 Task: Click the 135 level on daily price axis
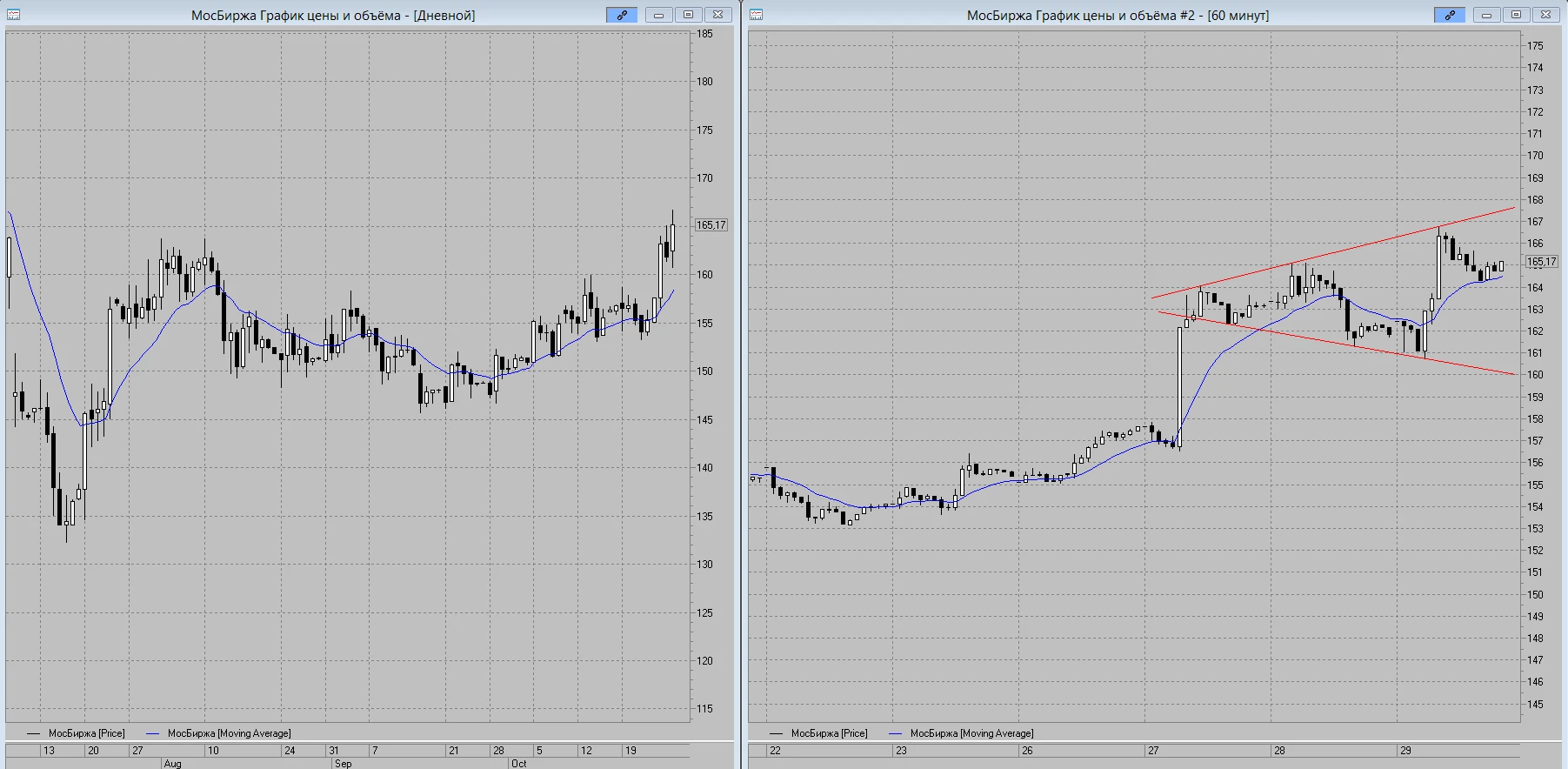704,516
